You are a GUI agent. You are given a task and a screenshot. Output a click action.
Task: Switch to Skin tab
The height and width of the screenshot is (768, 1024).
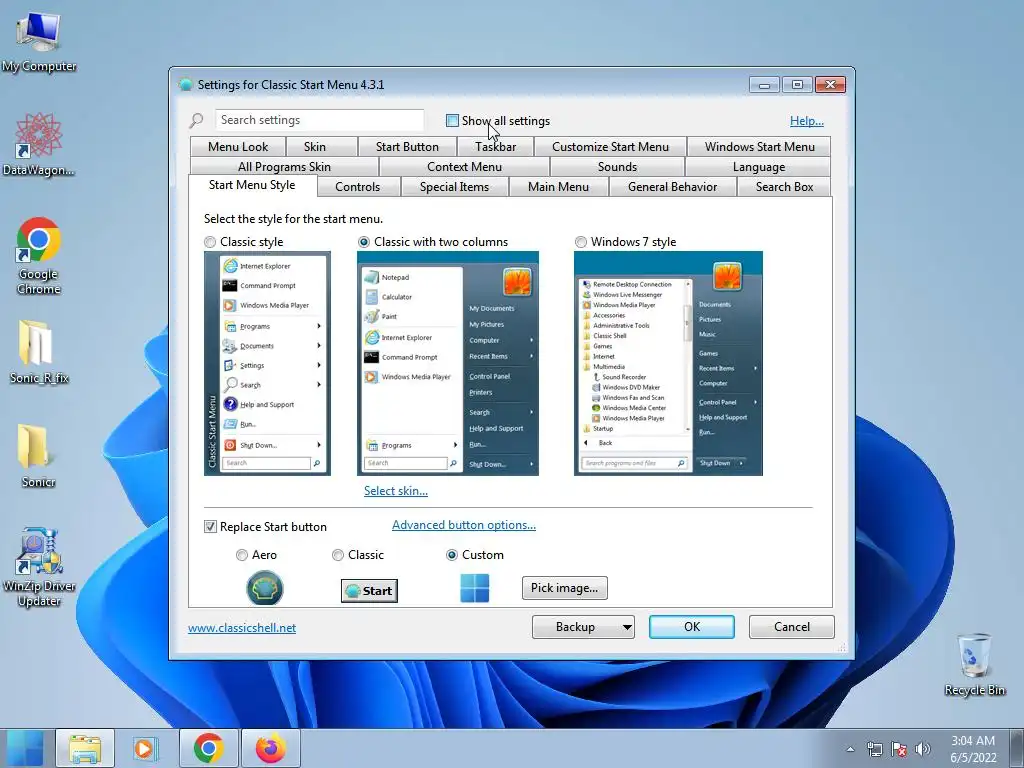click(x=315, y=147)
